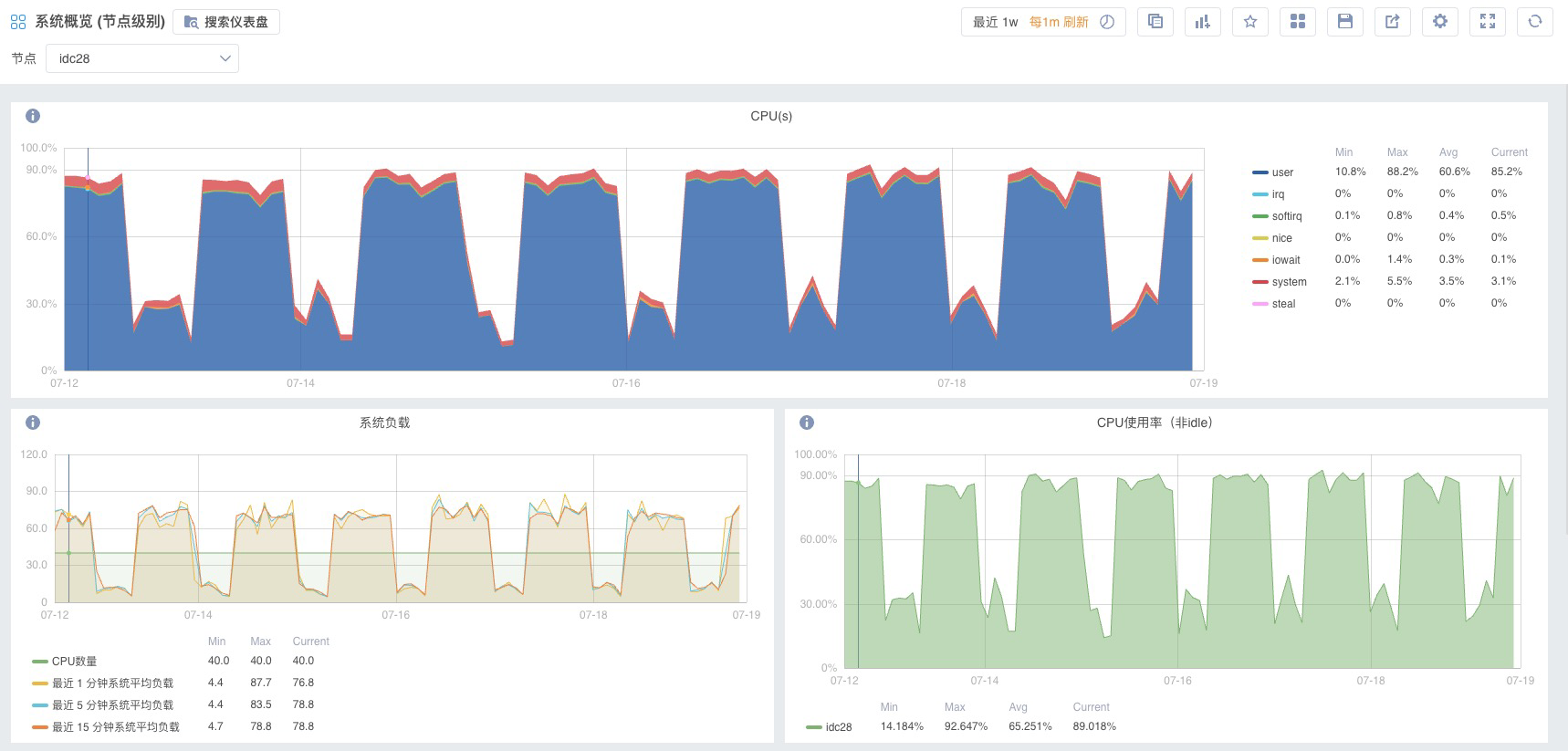Click 07-14 label on CPU(s) axis
Viewport: 1568px width, 751px height.
(300, 383)
